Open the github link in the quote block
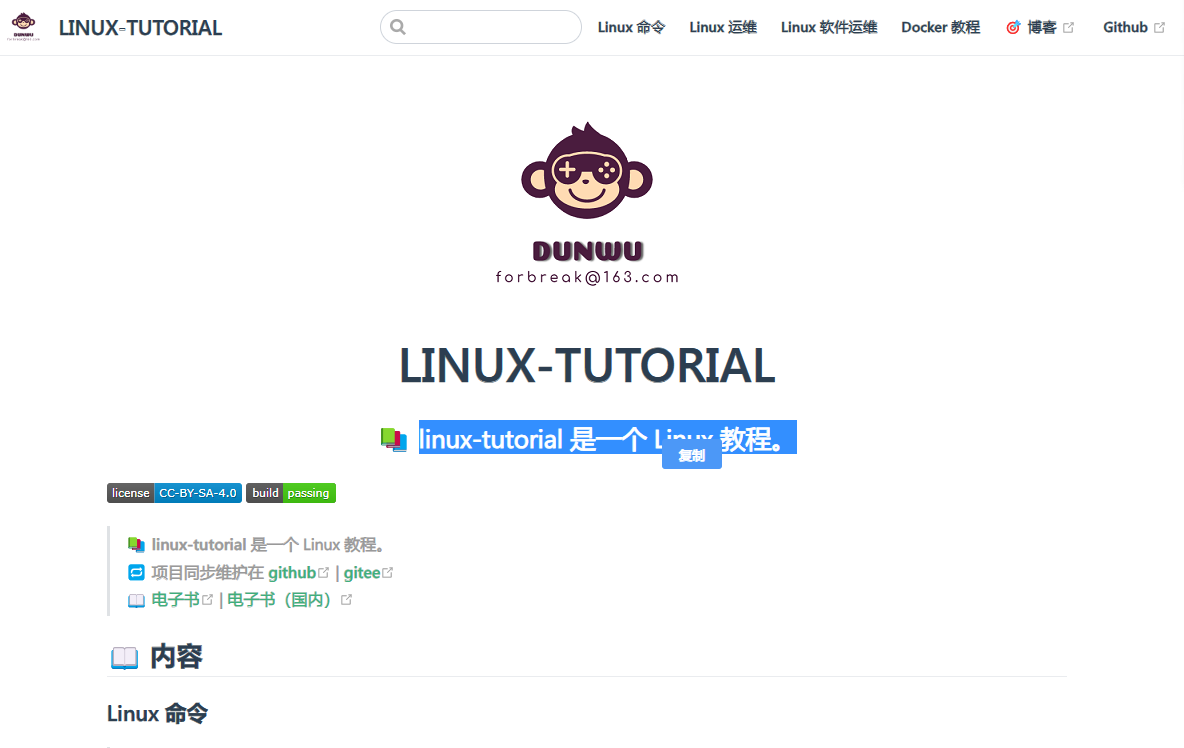Image resolution: width=1184 pixels, height=748 pixels. click(x=292, y=572)
